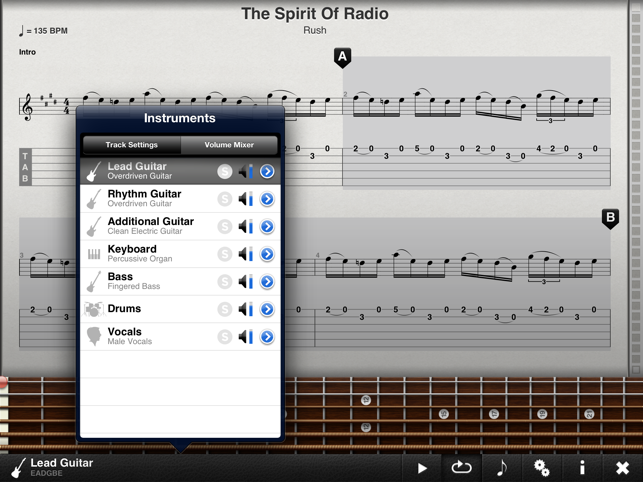
Task: Select the Lead Guitar guitar icon
Action: [x=94, y=171]
